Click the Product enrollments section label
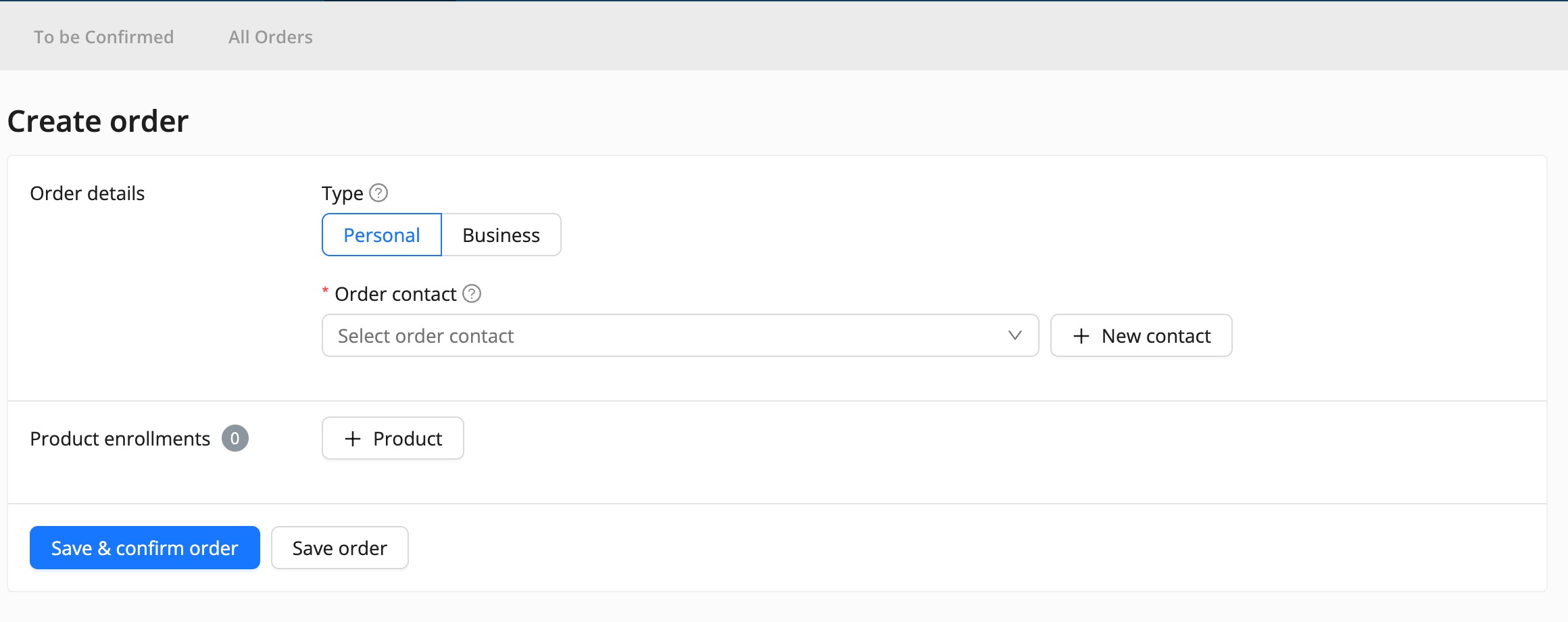Image resolution: width=1568 pixels, height=622 pixels. point(120,439)
